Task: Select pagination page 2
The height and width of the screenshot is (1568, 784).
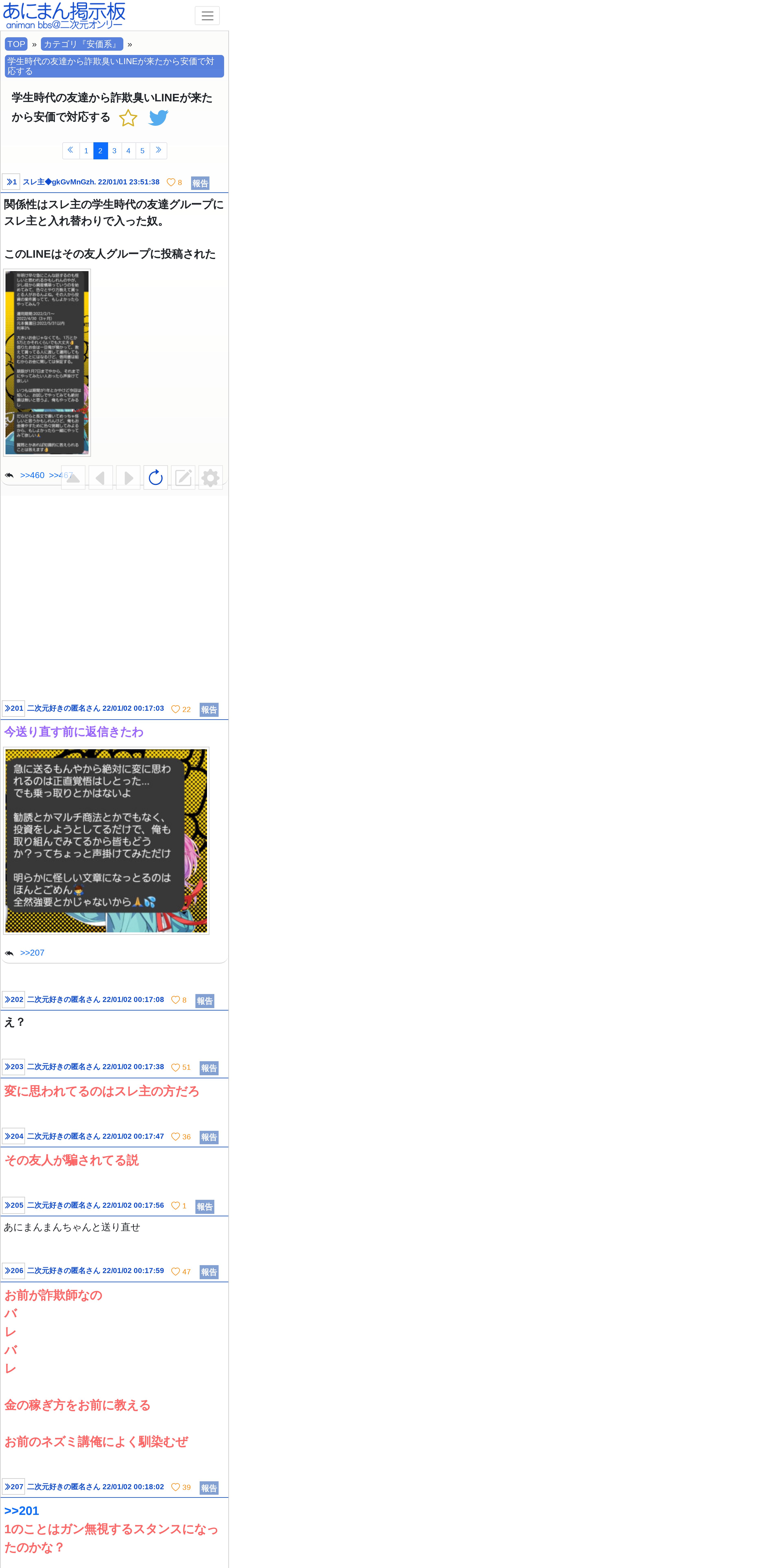Action: 100,150
